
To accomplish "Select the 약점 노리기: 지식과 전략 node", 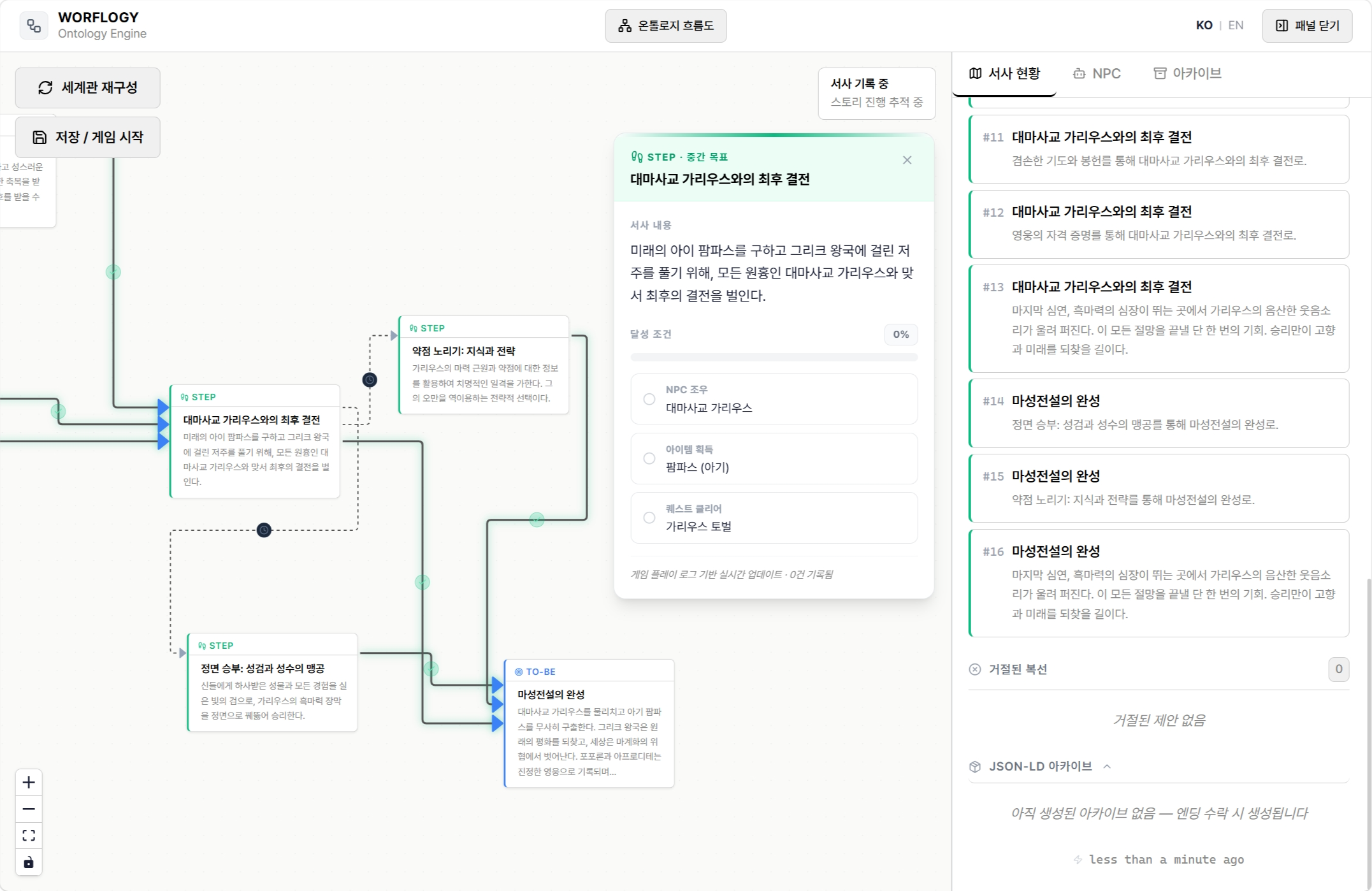I will tap(484, 365).
